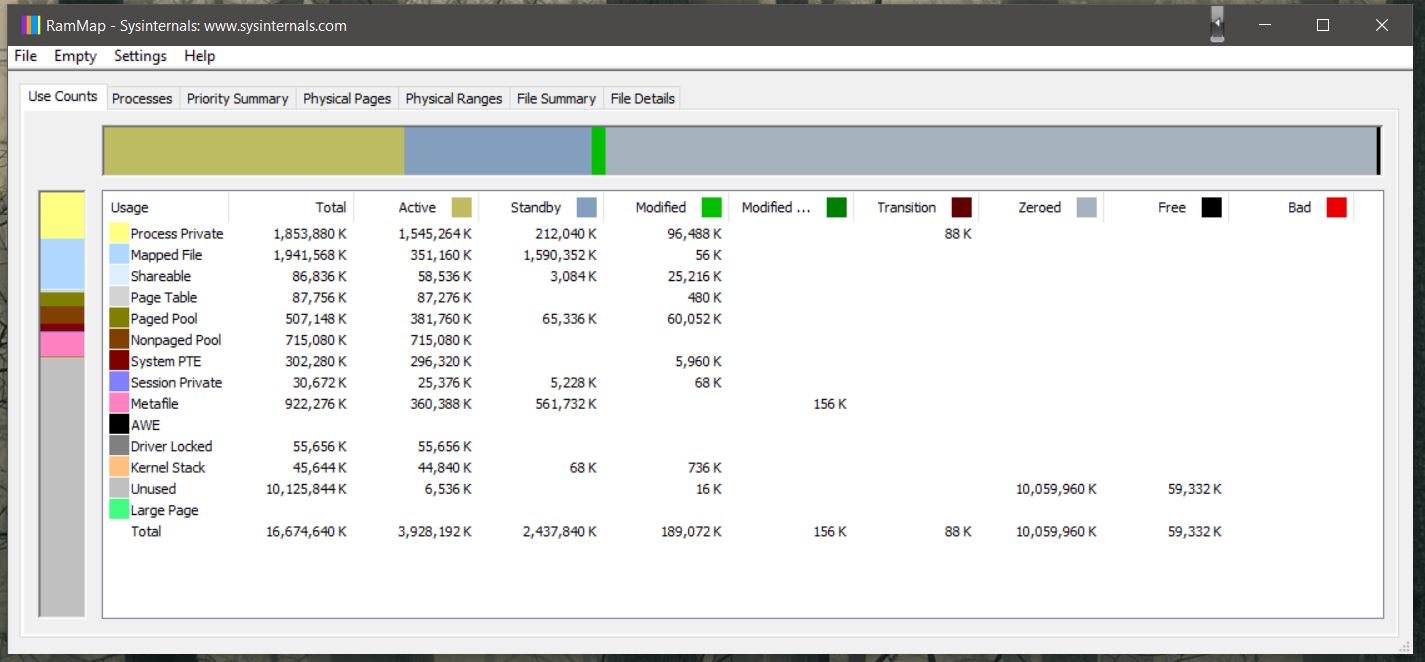The height and width of the screenshot is (662, 1425).
Task: Click the gray Zeroed color swatch in header
Action: (x=1086, y=207)
